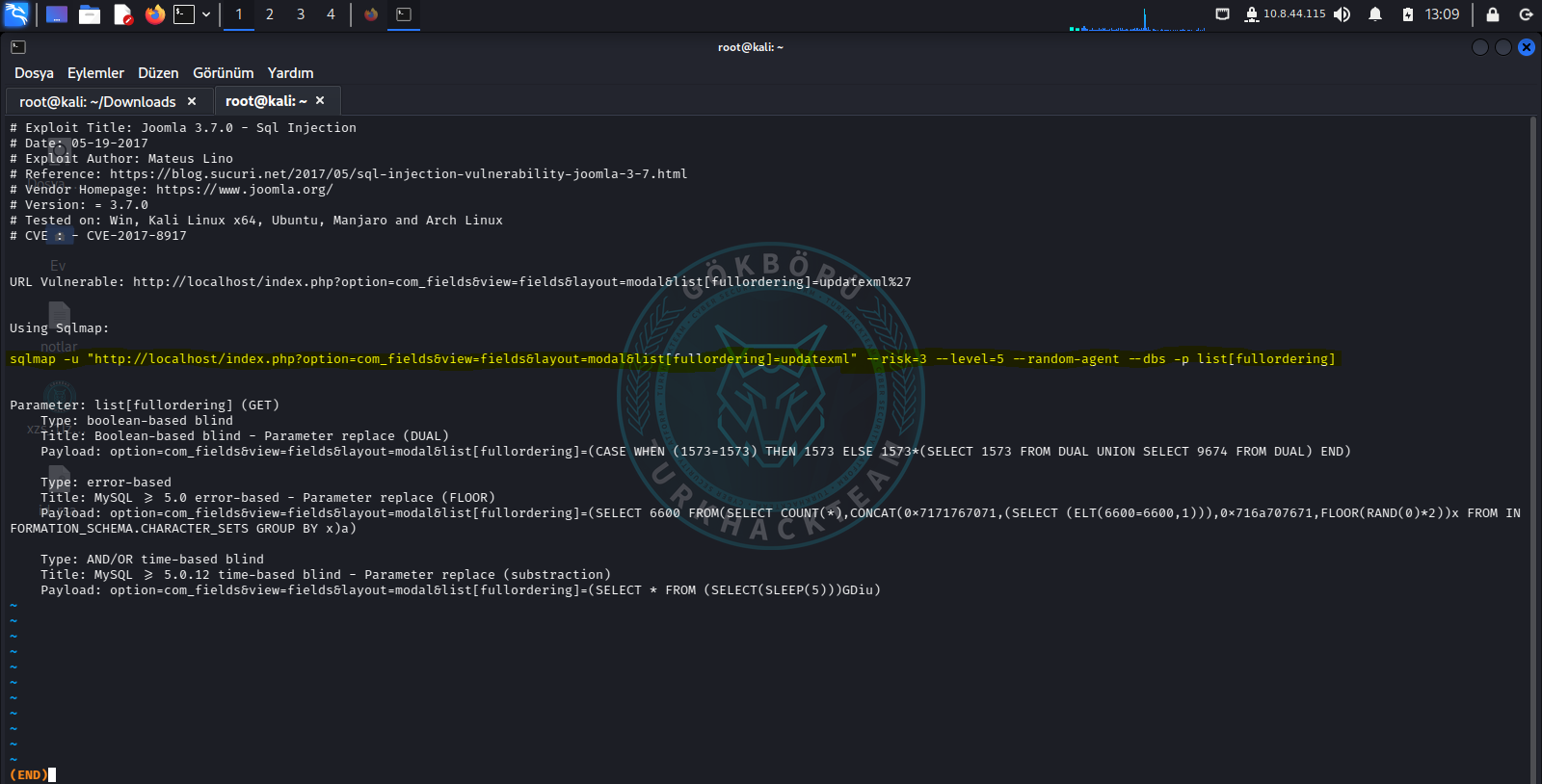The height and width of the screenshot is (784, 1542).
Task: Click the (END) pager prompt
Action: point(29,775)
